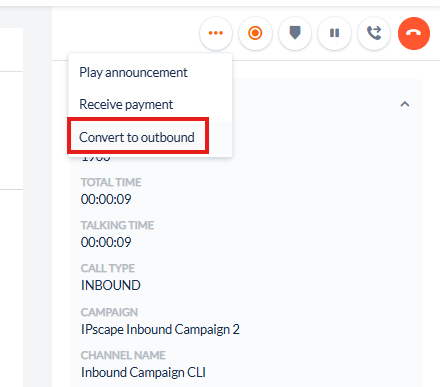The height and width of the screenshot is (387, 440).
Task: Transfer the call using the phone-arrows icon
Action: pyautogui.click(x=374, y=33)
